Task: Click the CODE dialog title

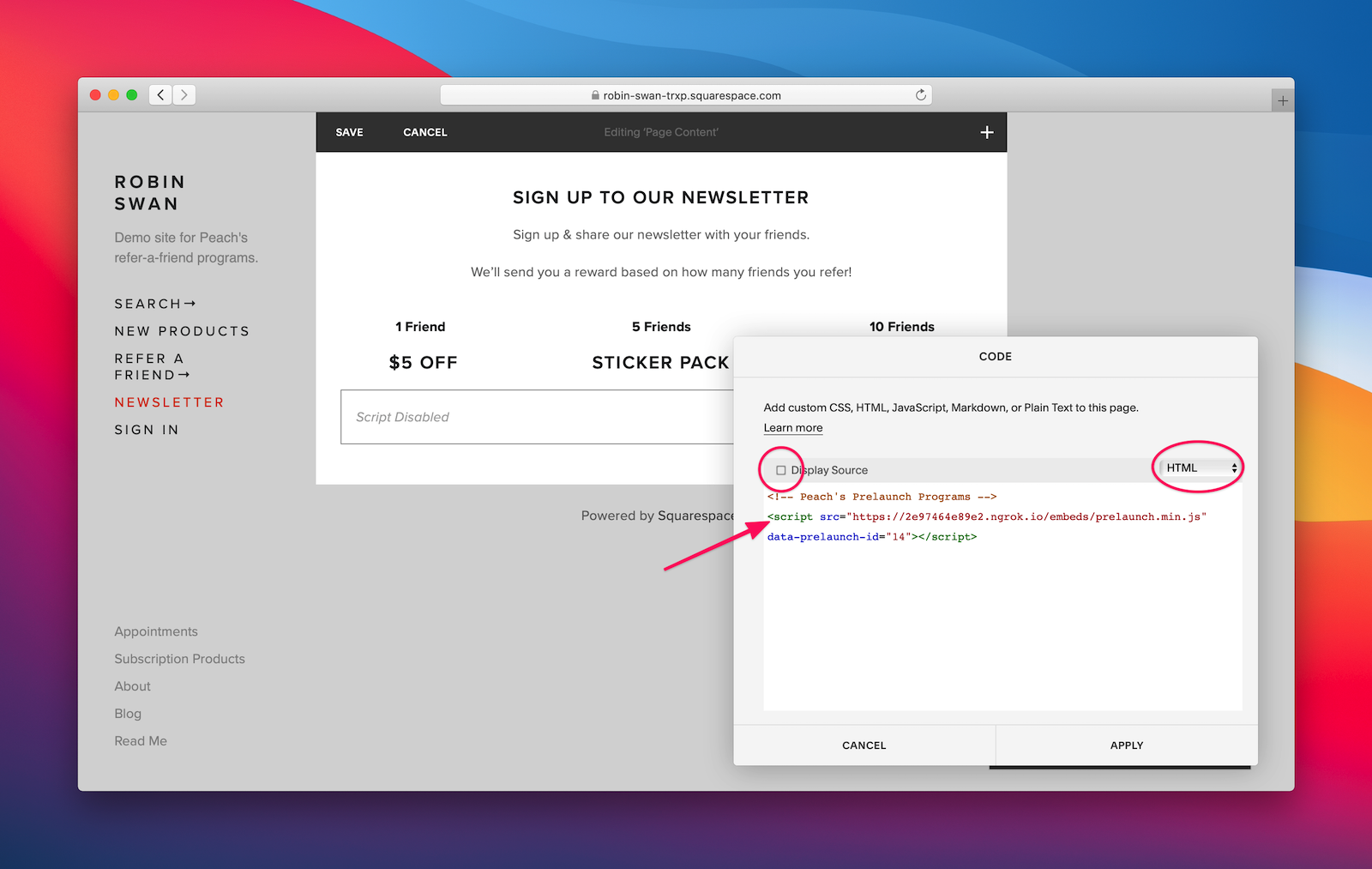Action: (x=996, y=357)
